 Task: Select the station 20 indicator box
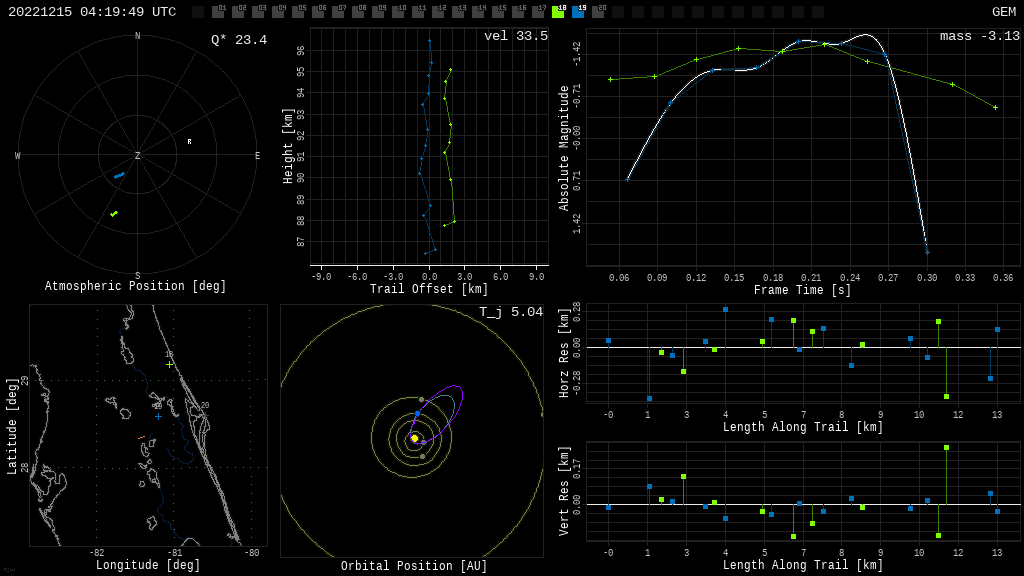pyautogui.click(x=598, y=12)
